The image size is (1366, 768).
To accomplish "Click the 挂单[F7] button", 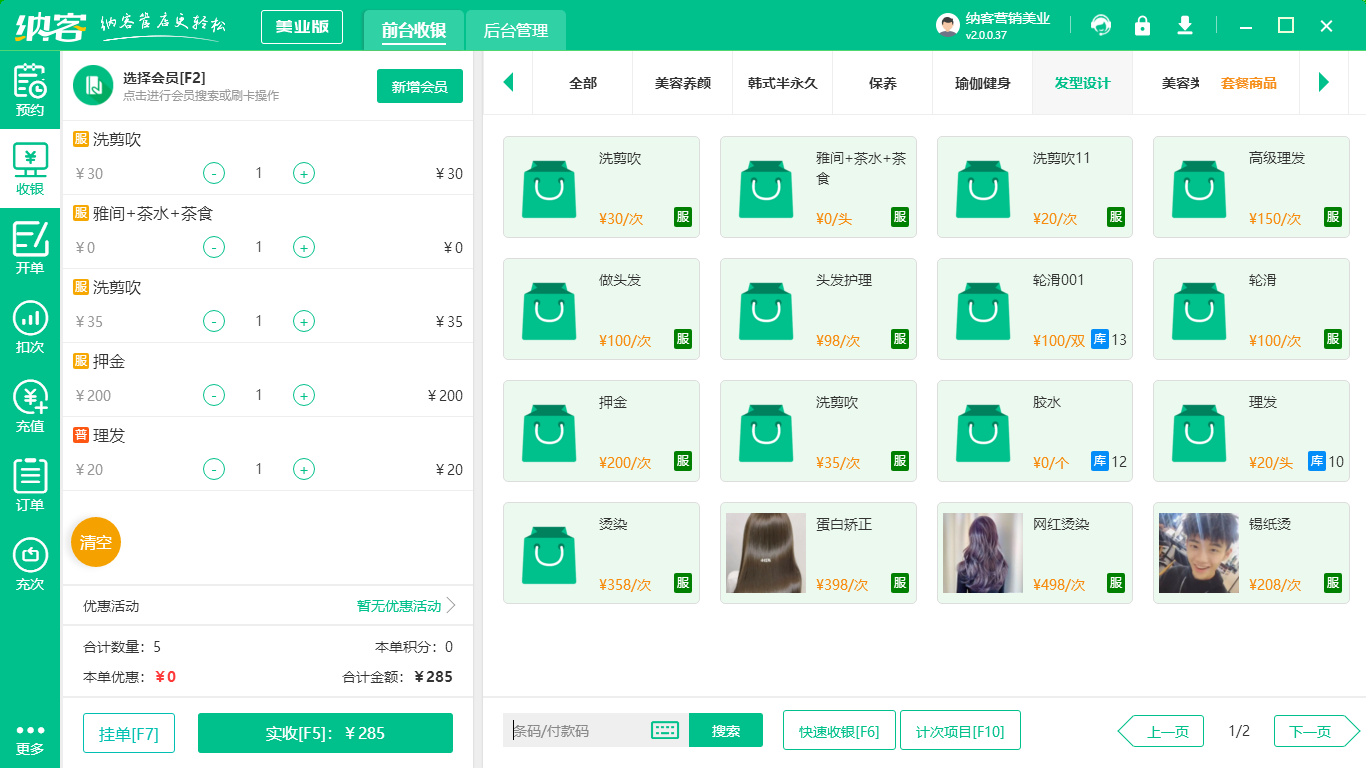I will pos(129,733).
